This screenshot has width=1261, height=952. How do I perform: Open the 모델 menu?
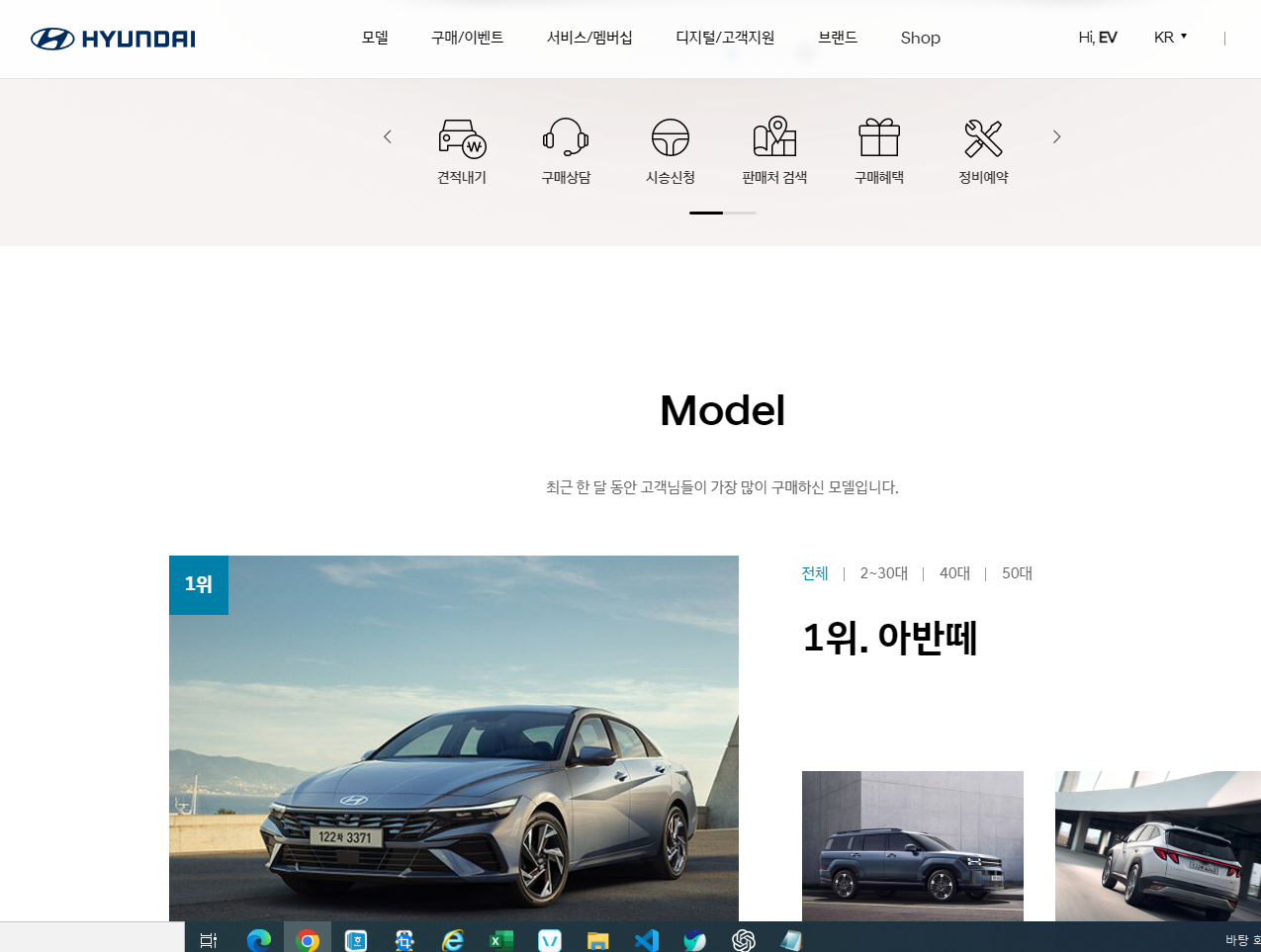pos(375,38)
